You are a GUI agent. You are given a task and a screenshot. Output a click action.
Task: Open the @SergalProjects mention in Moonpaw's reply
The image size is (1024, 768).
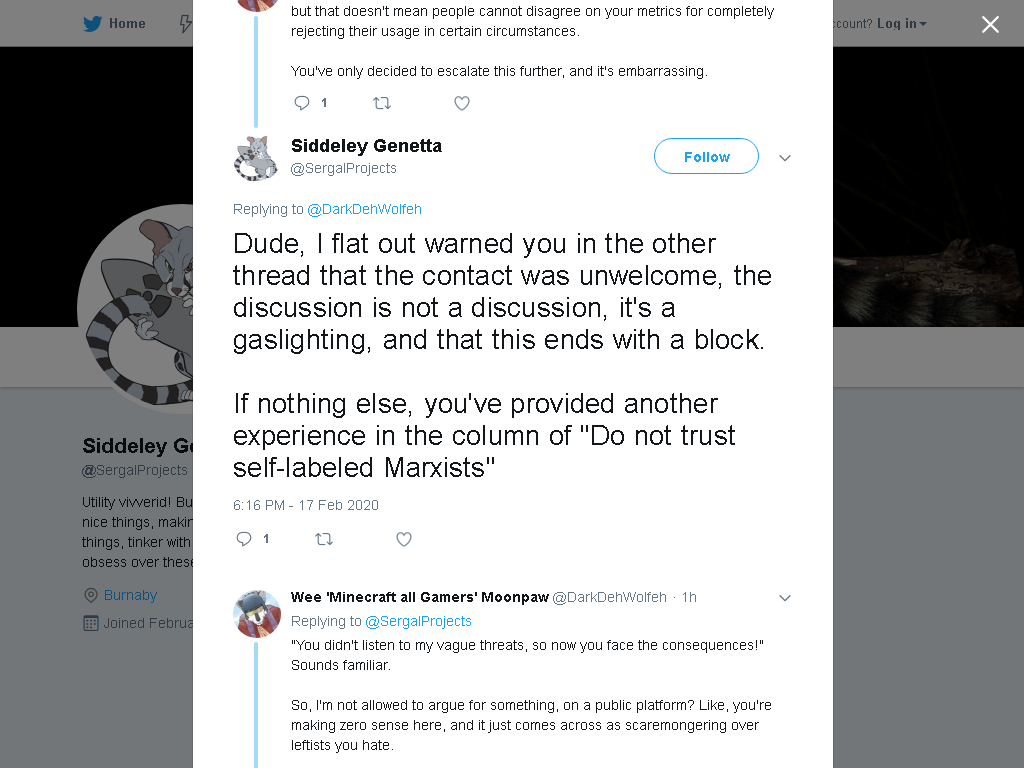(418, 622)
